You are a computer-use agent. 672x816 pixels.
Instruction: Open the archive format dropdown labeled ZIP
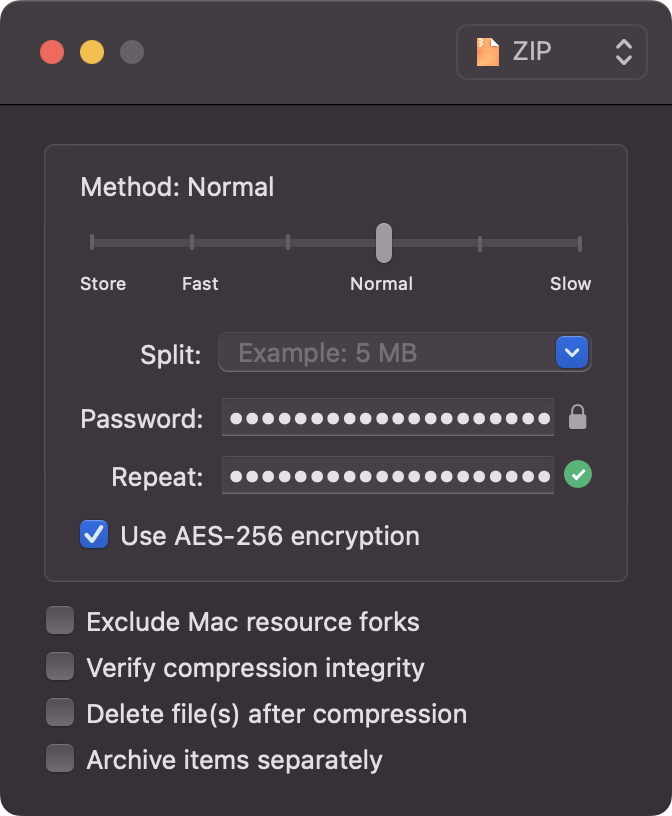(550, 51)
